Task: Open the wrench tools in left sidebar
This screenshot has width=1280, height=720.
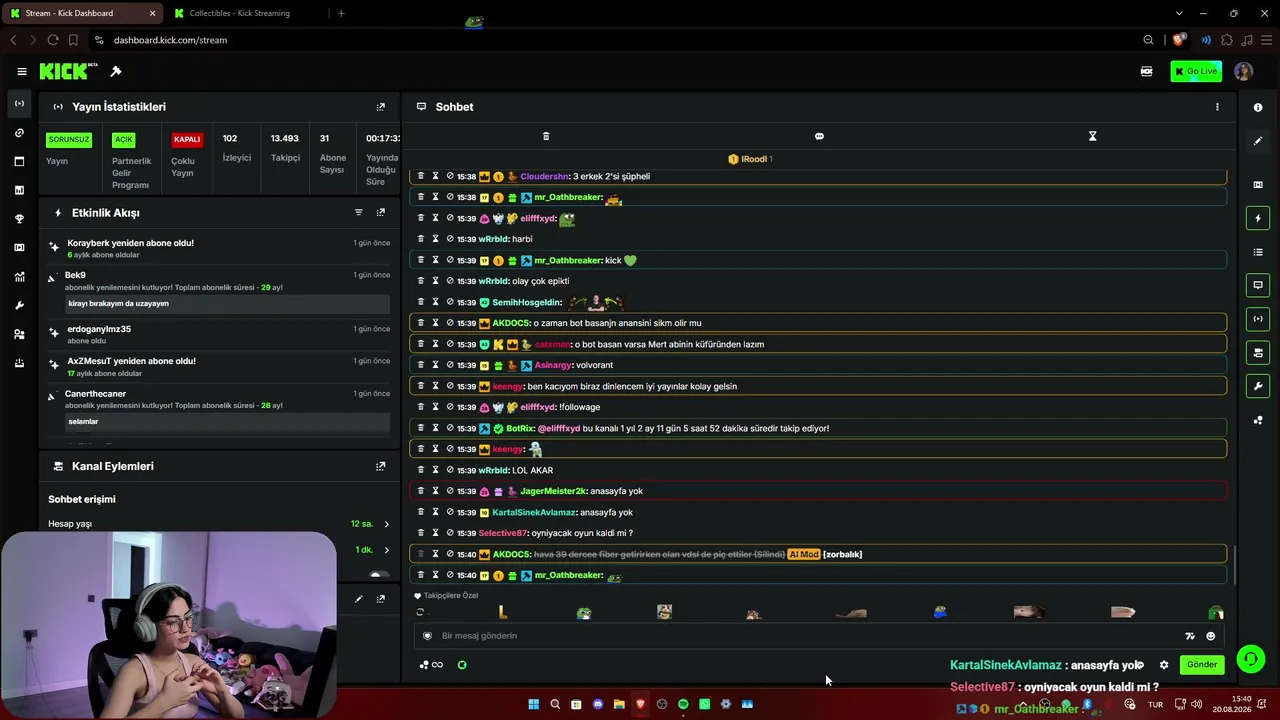Action: point(19,305)
